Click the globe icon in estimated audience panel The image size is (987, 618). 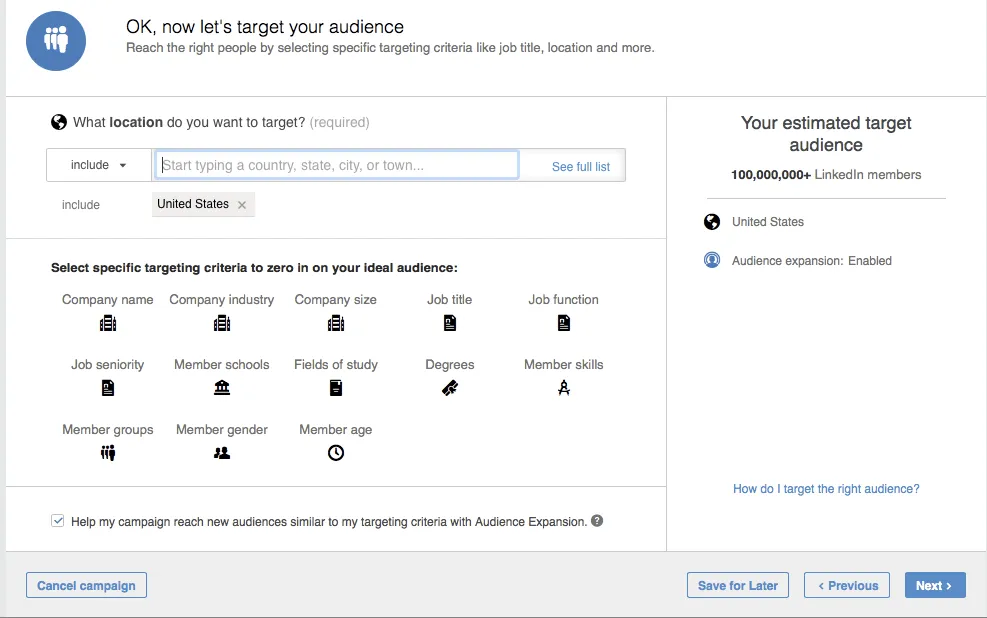point(712,222)
